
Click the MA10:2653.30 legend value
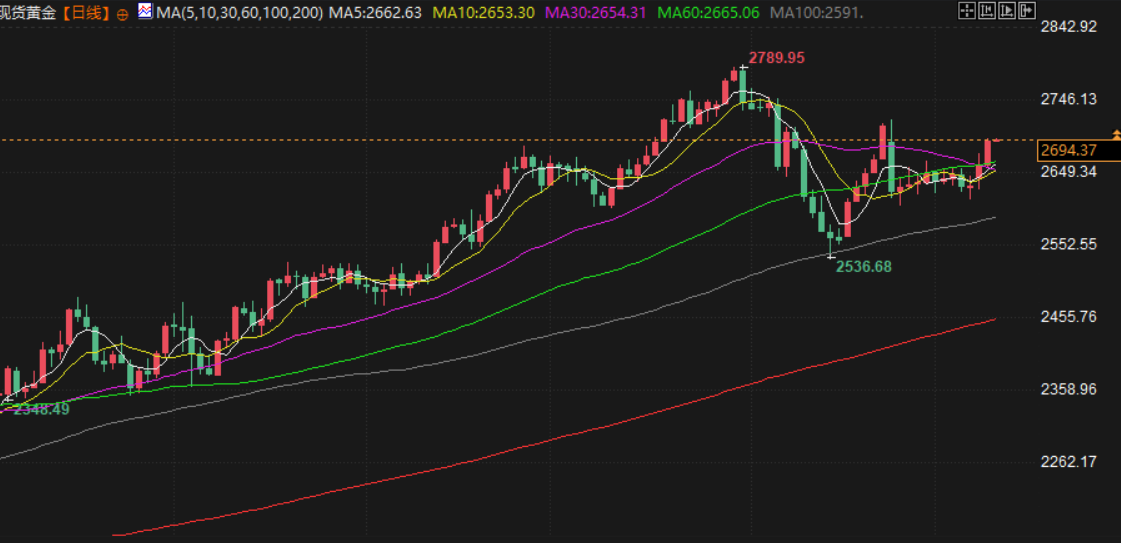484,12
